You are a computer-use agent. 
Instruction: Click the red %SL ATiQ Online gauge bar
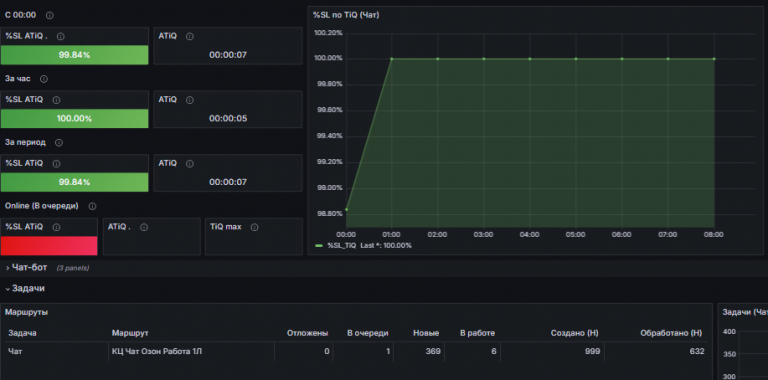[49, 246]
